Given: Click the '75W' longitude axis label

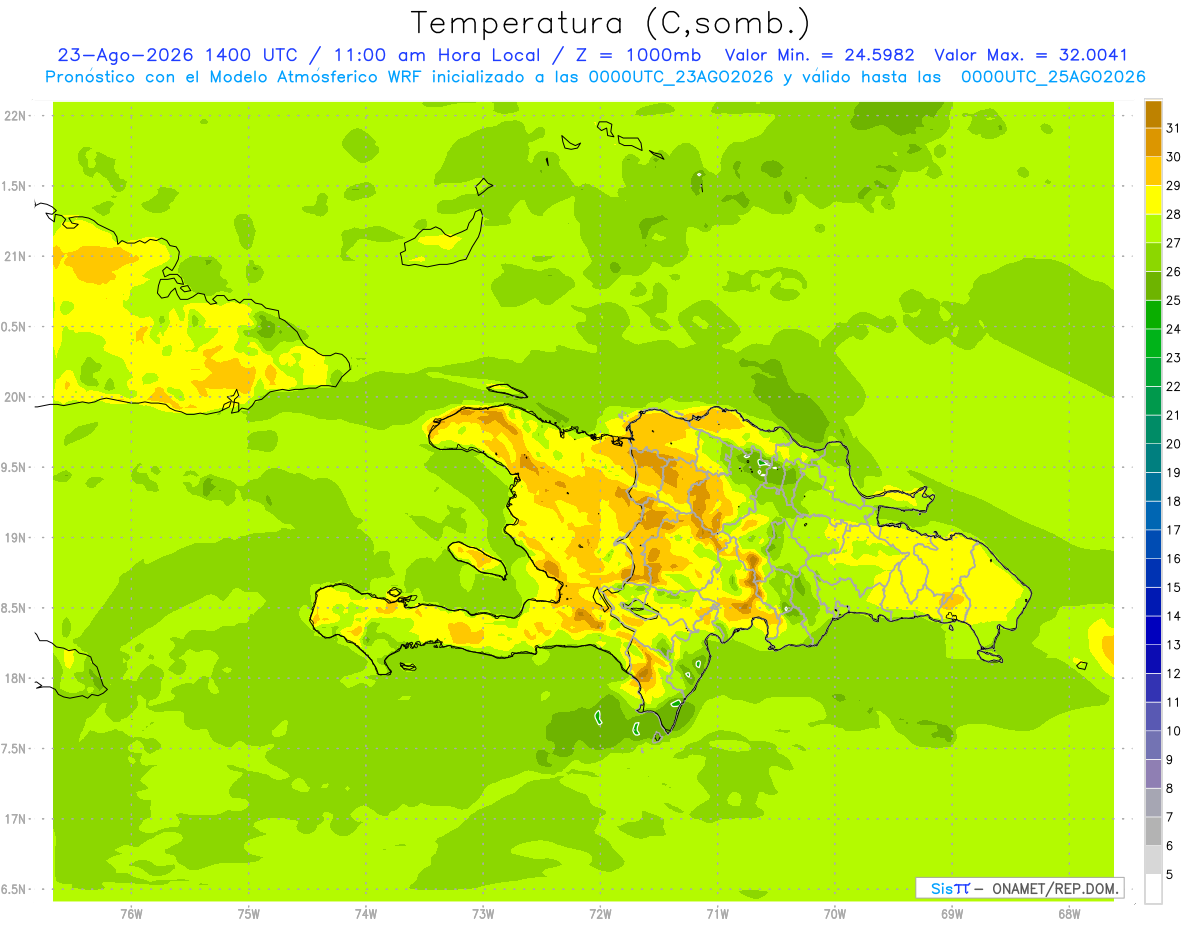Looking at the screenshot, I should [x=249, y=914].
